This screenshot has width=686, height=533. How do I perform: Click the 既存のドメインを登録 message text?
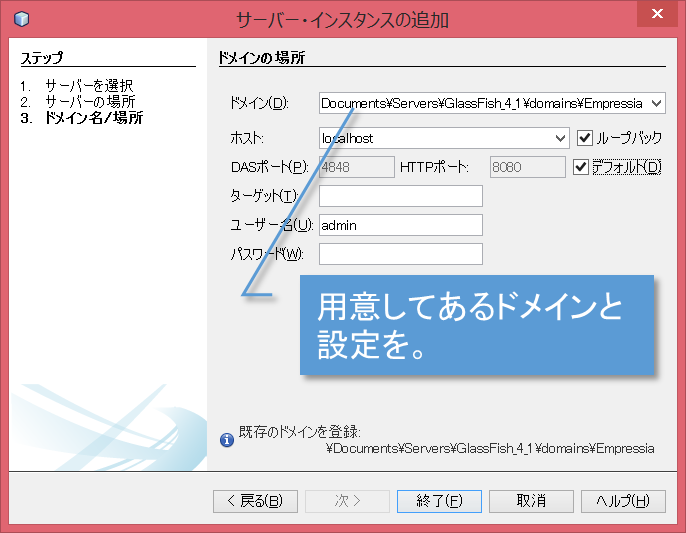click(300, 432)
